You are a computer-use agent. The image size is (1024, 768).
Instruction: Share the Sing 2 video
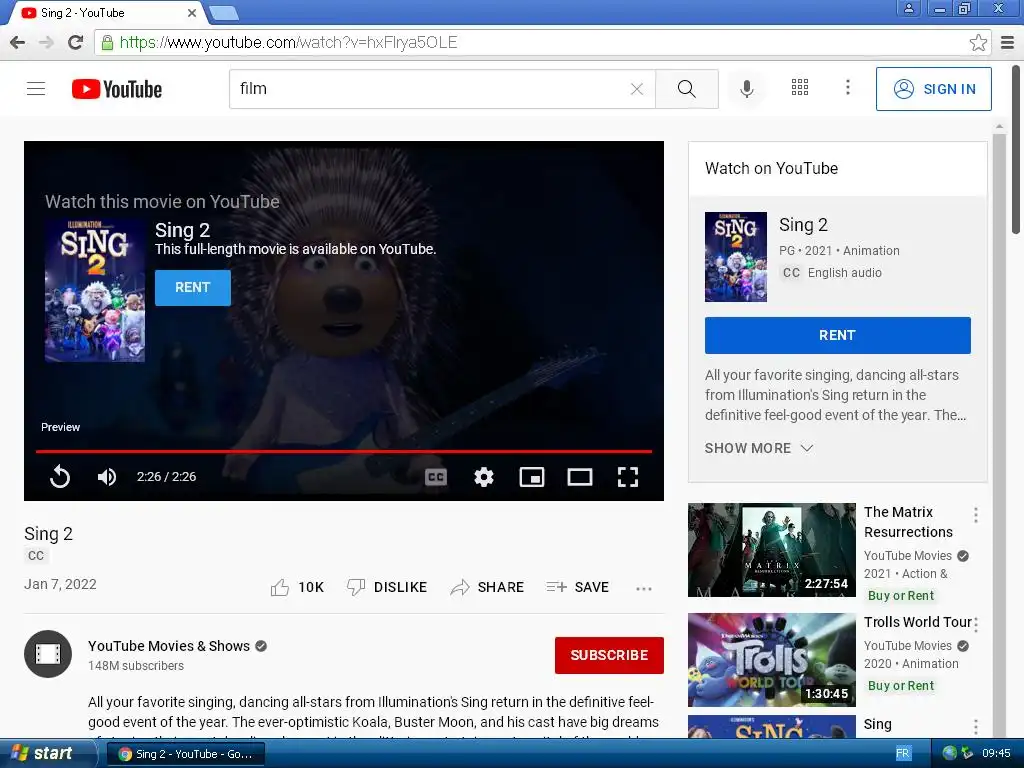pyautogui.click(x=487, y=587)
